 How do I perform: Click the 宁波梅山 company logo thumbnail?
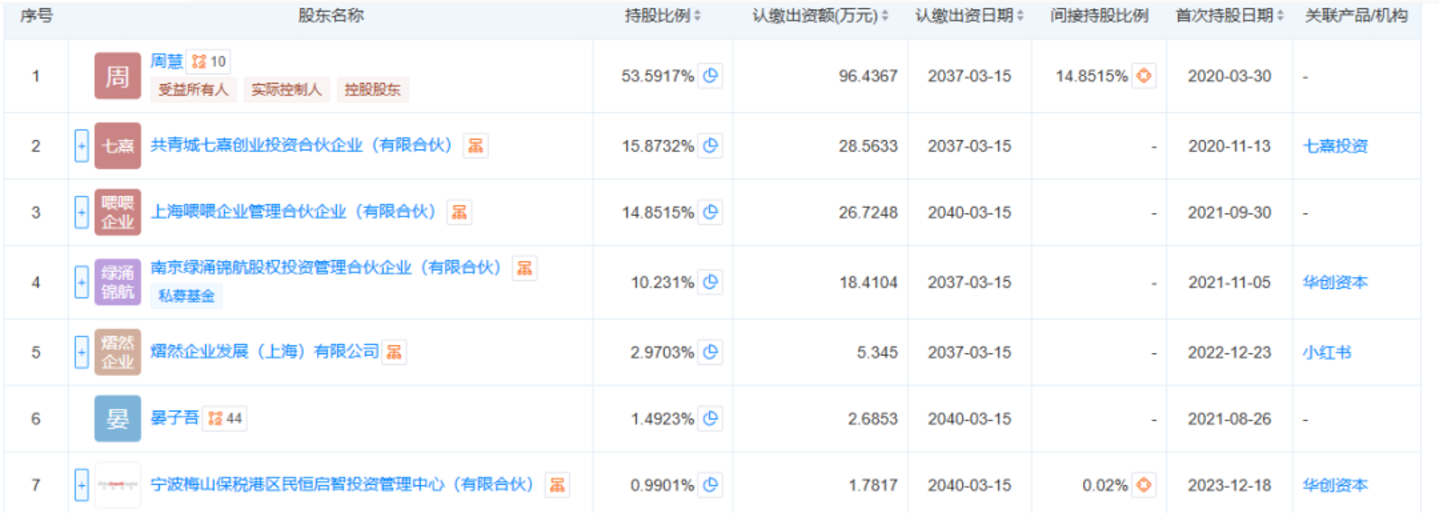[118, 485]
